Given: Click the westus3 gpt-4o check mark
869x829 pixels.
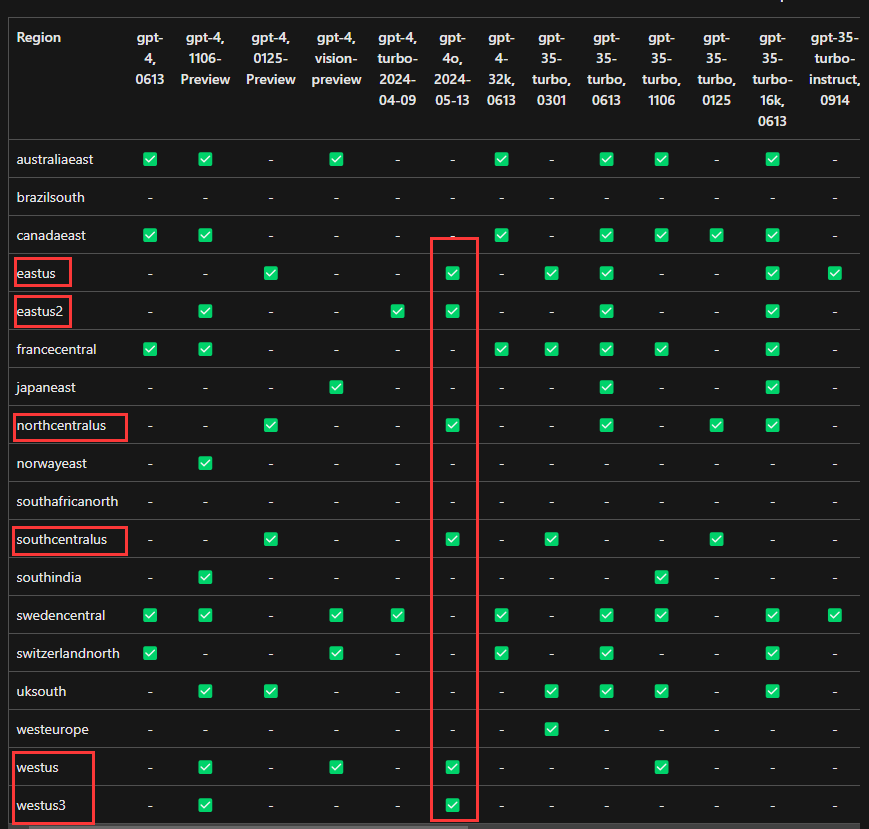Looking at the screenshot, I should click(452, 805).
